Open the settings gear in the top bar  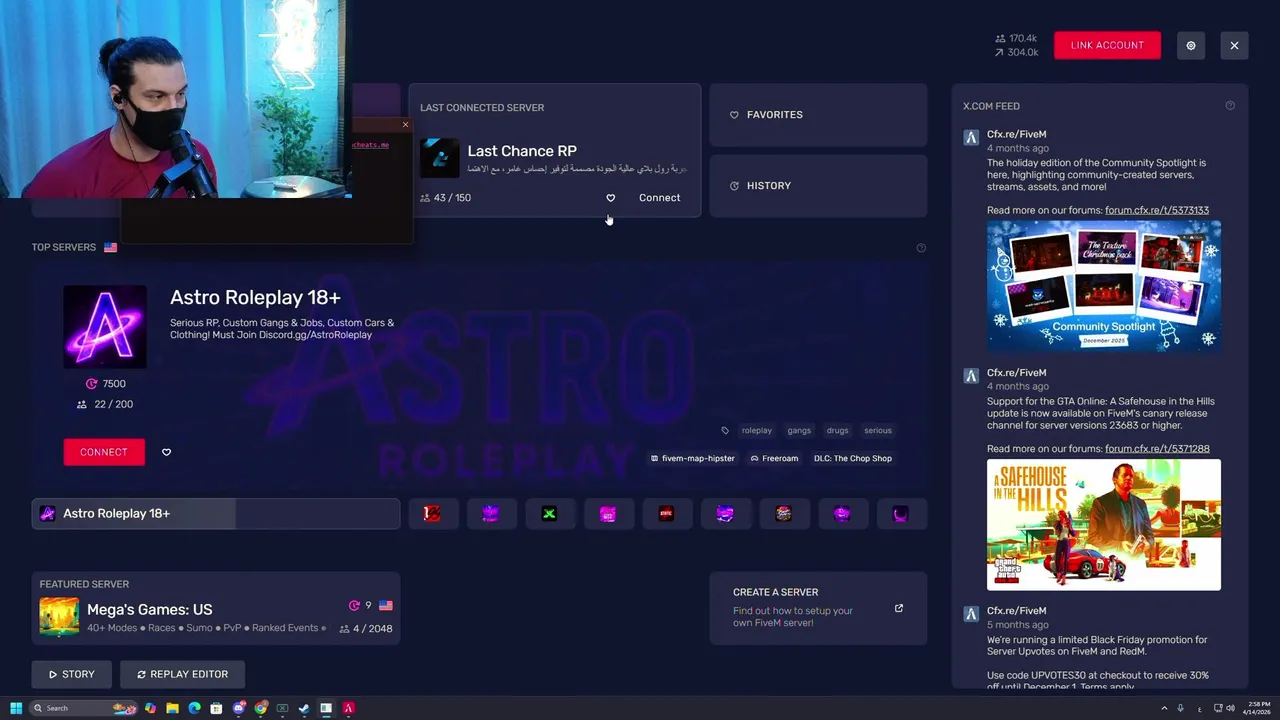point(1190,45)
